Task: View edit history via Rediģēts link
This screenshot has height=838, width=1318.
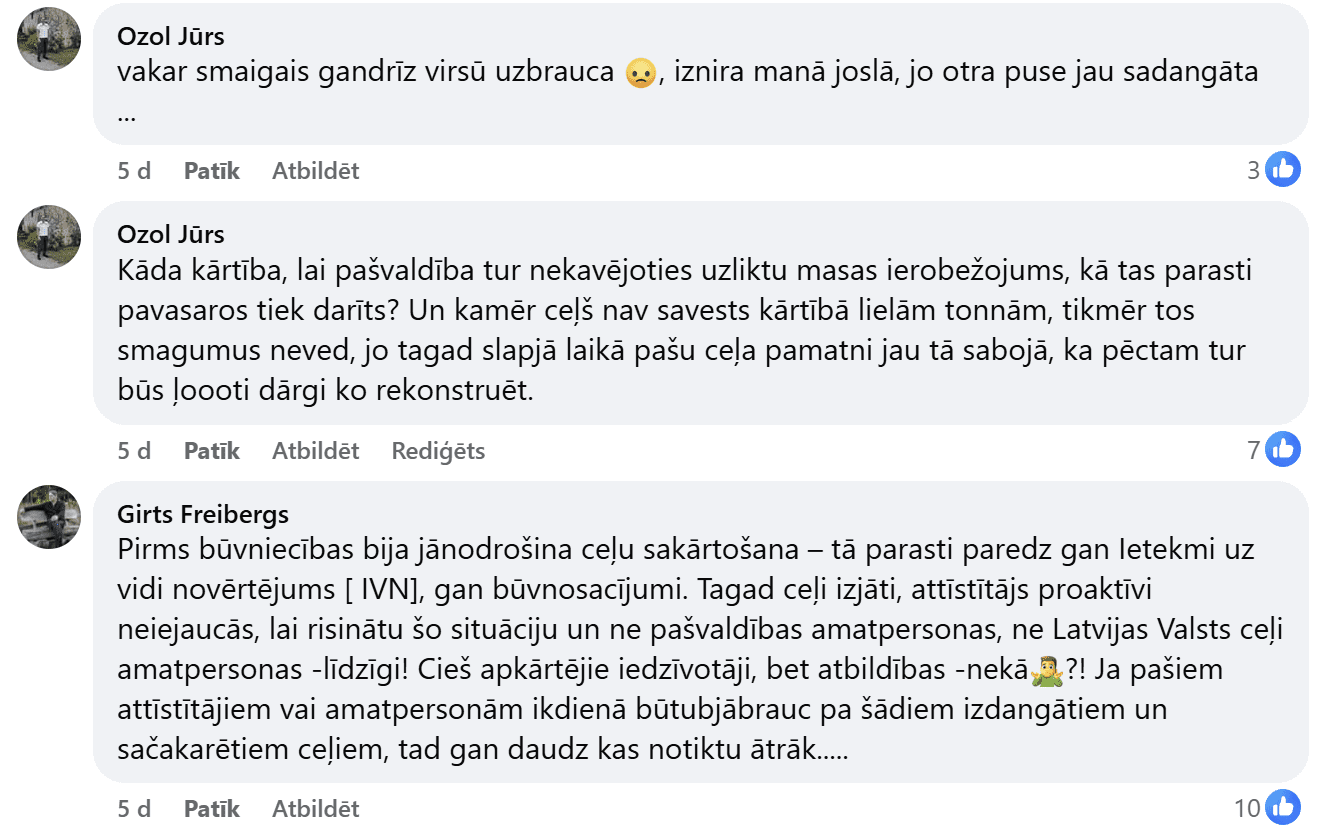Action: (438, 451)
